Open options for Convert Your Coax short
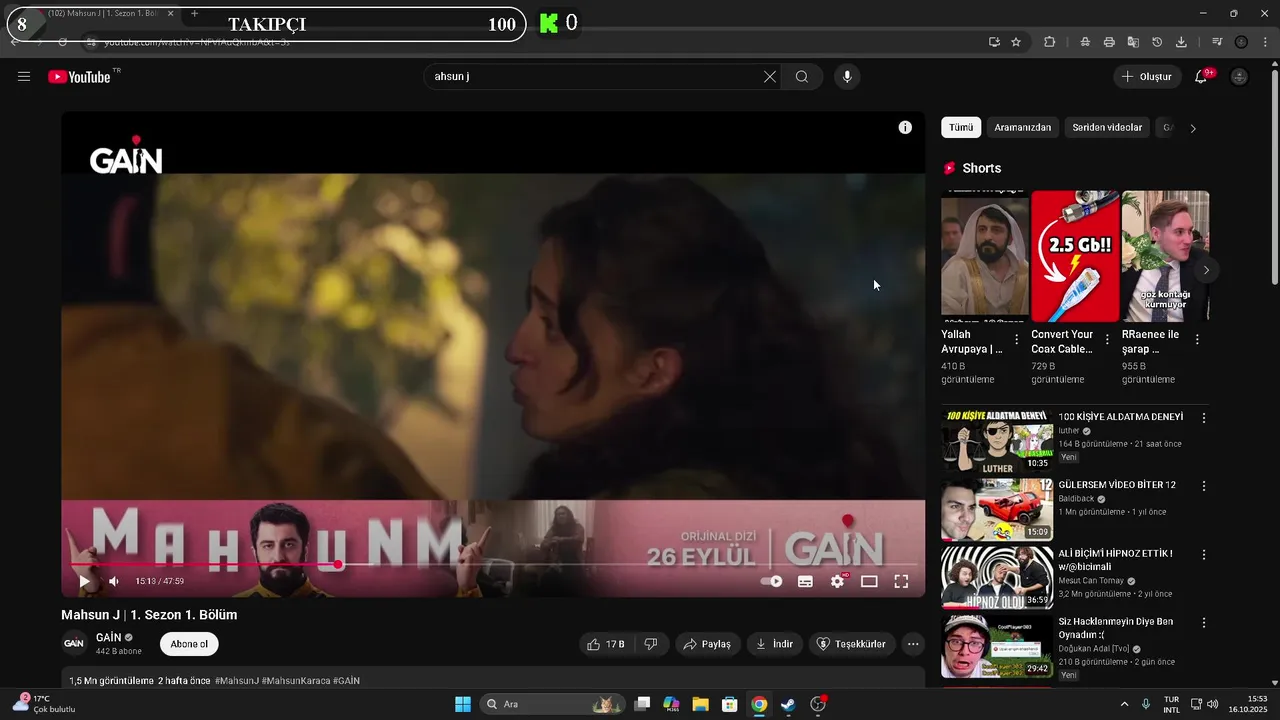The width and height of the screenshot is (1280, 720). pyautogui.click(x=1107, y=340)
